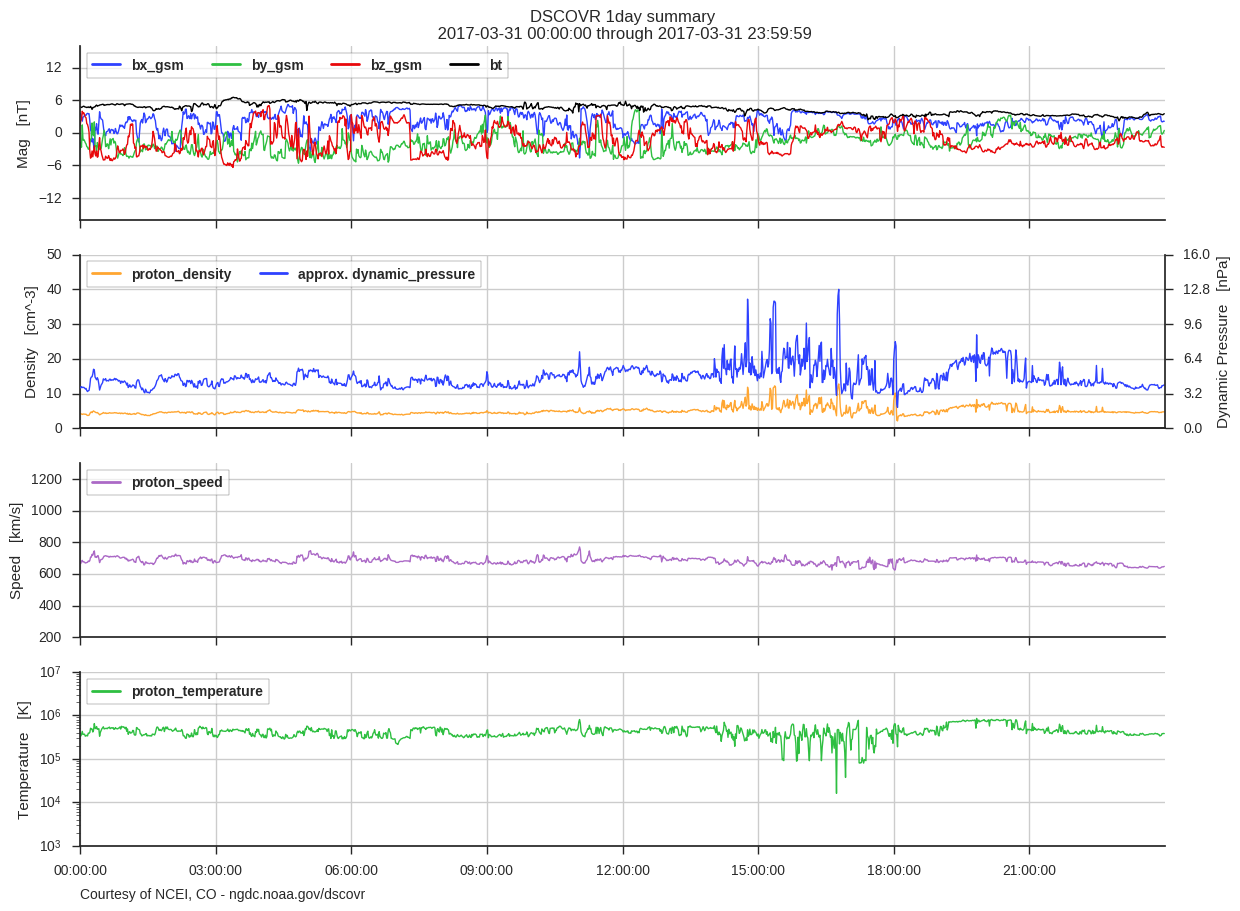1240x911 pixels.
Task: Click the −12 tick on Mag axis
Action: 50,198
